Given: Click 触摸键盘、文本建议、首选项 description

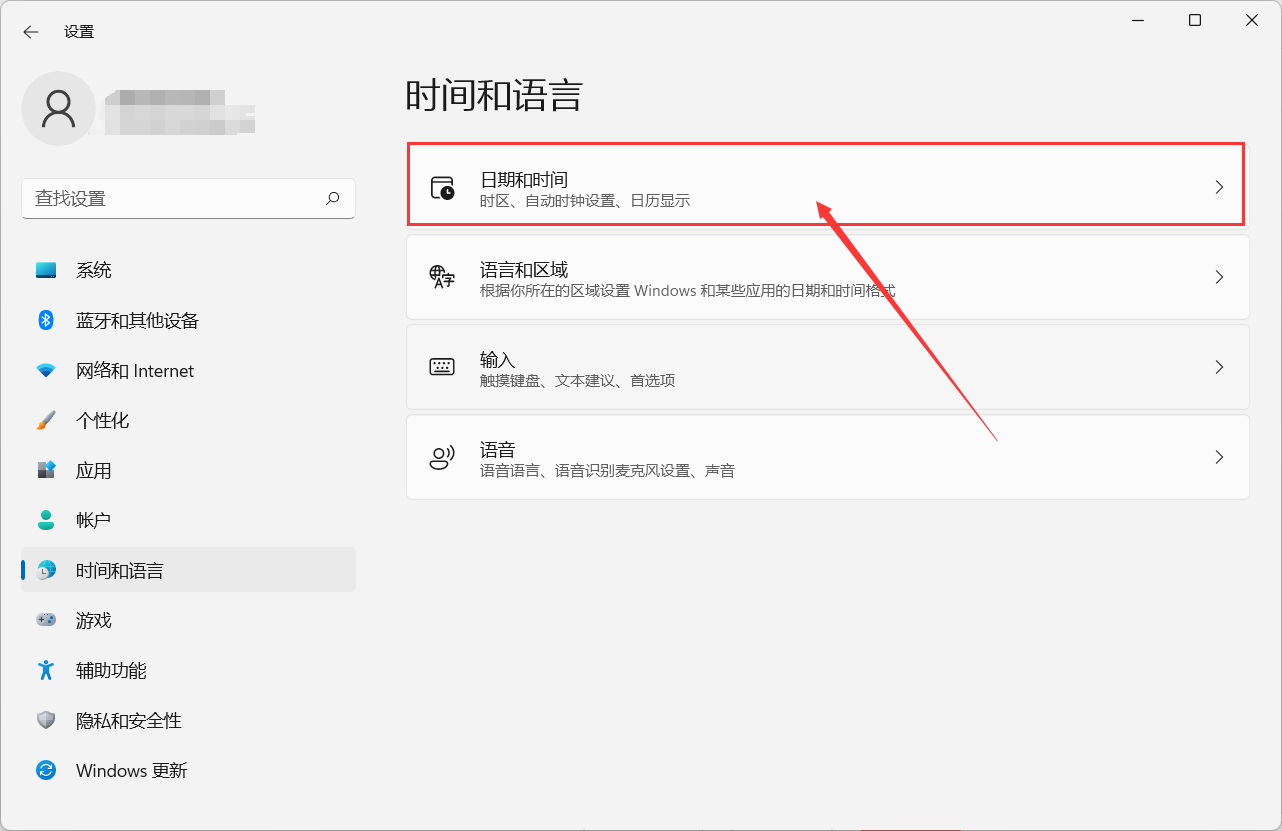Looking at the screenshot, I should [x=577, y=381].
